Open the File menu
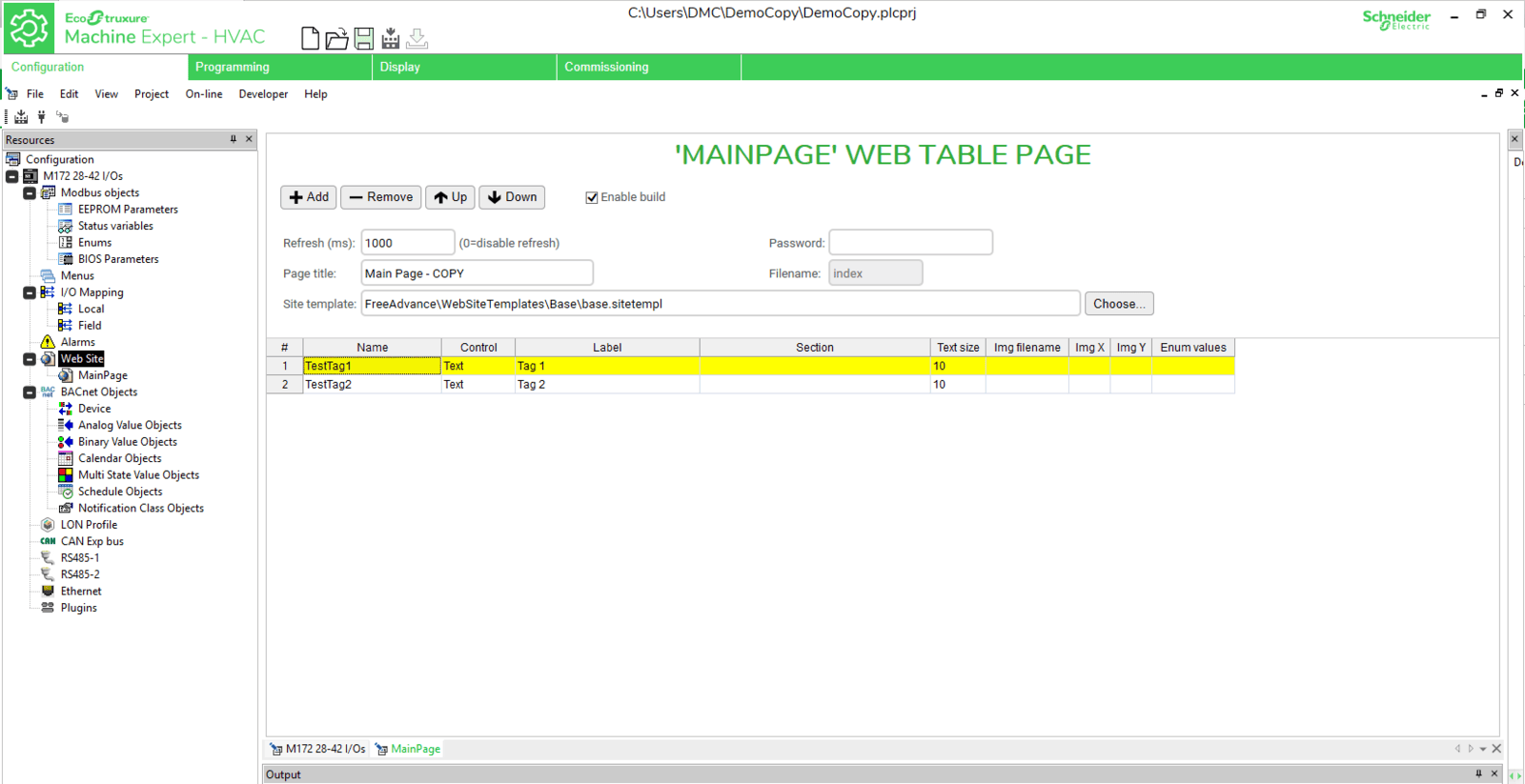The width and height of the screenshot is (1525, 784). pyautogui.click(x=35, y=94)
